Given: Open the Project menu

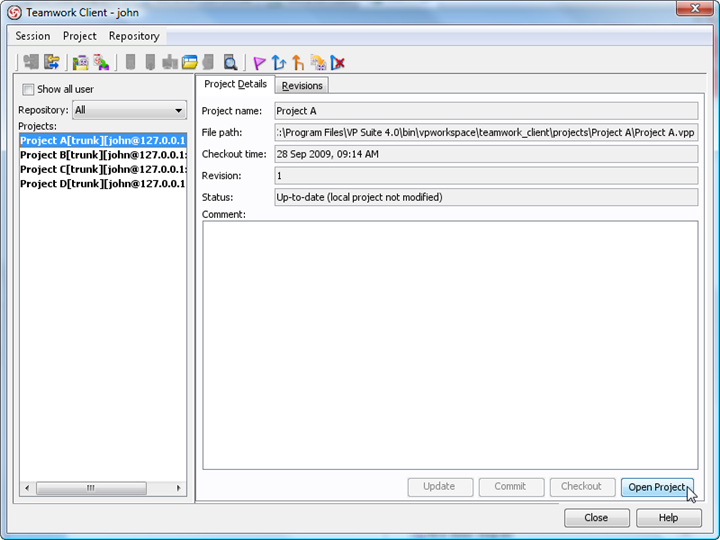Looking at the screenshot, I should coord(79,36).
